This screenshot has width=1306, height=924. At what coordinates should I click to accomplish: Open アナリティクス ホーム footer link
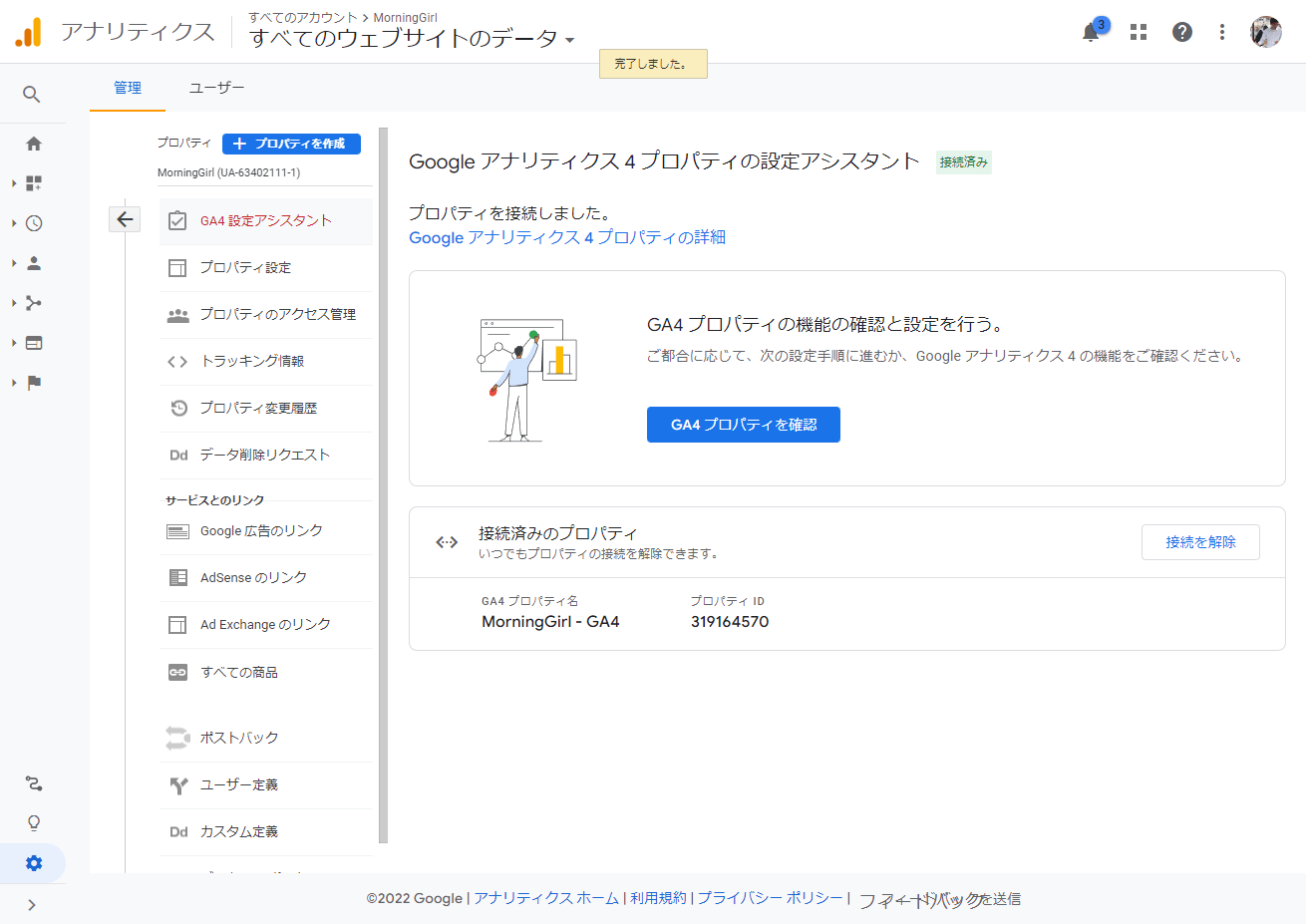[546, 898]
